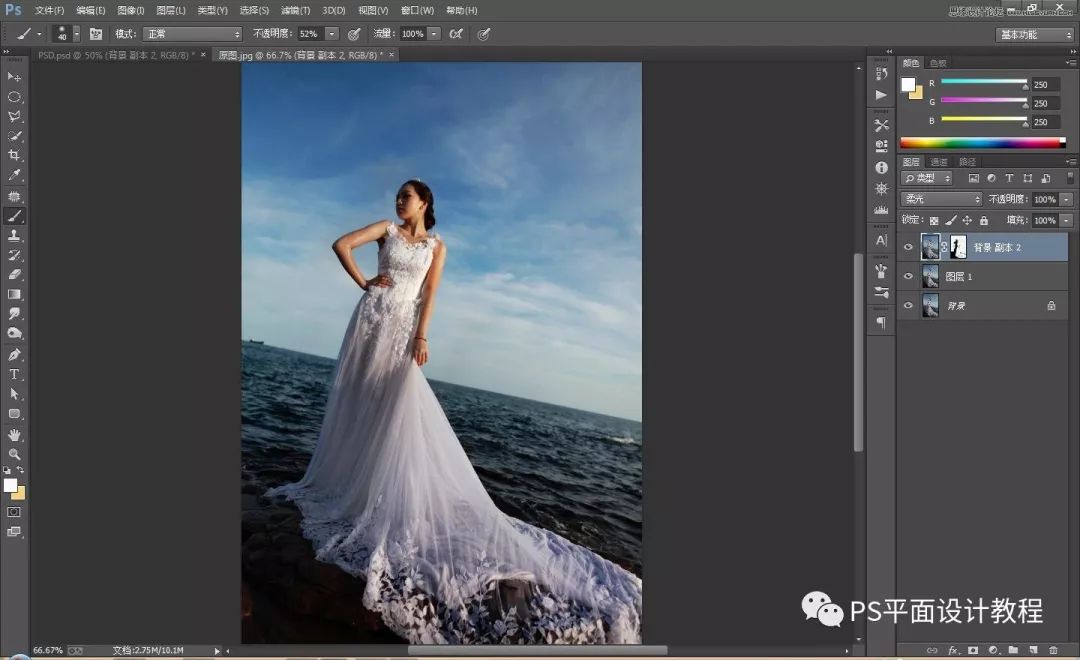Pick the Clone Stamp tool
The height and width of the screenshot is (660, 1080).
14,235
